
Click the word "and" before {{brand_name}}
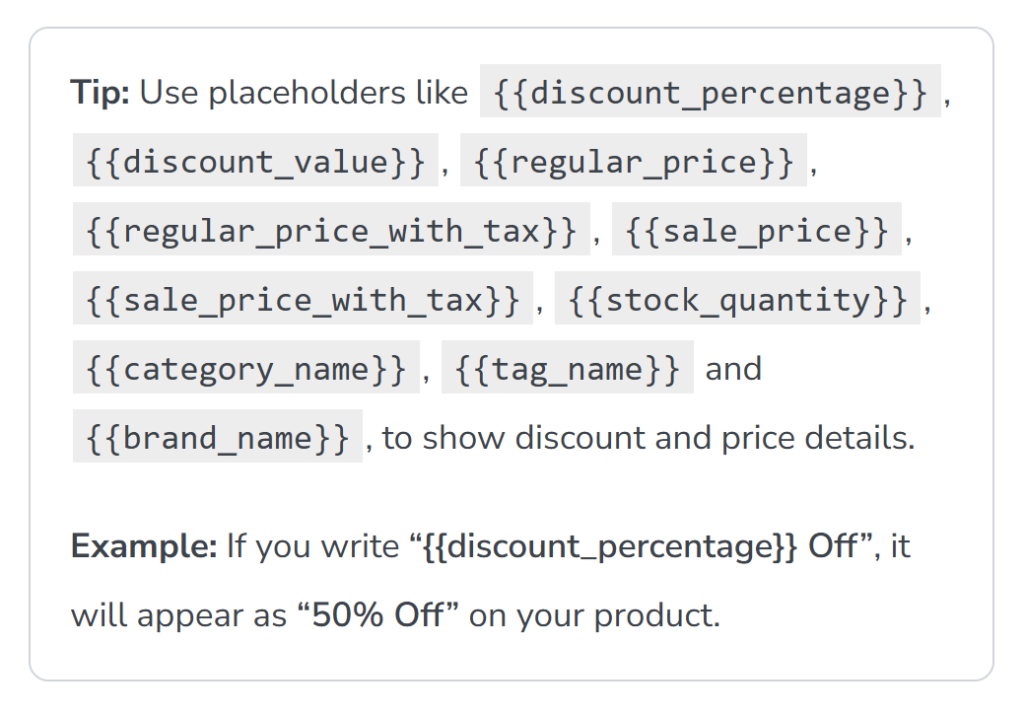click(733, 369)
